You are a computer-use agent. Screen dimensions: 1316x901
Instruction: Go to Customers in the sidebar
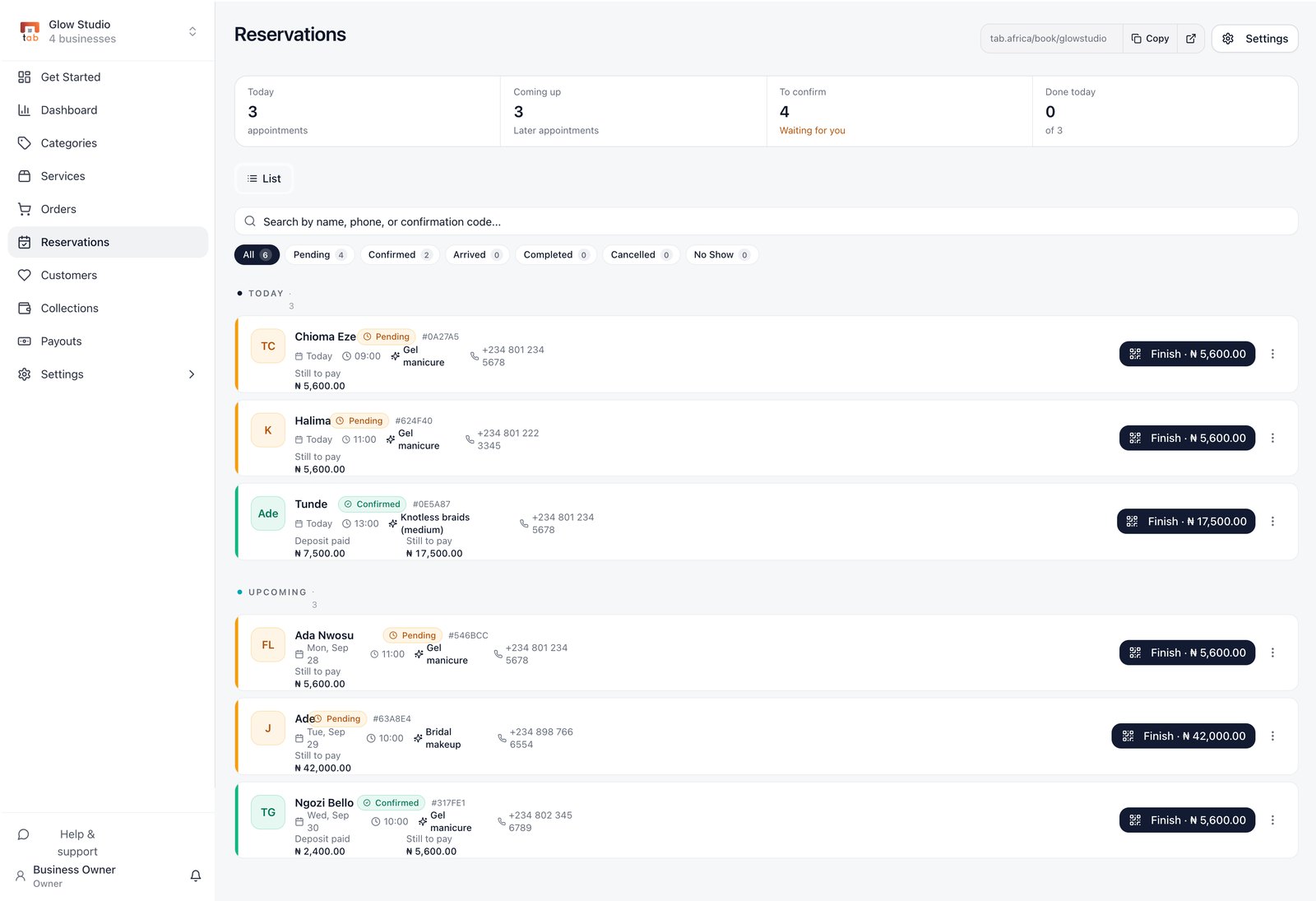108,275
